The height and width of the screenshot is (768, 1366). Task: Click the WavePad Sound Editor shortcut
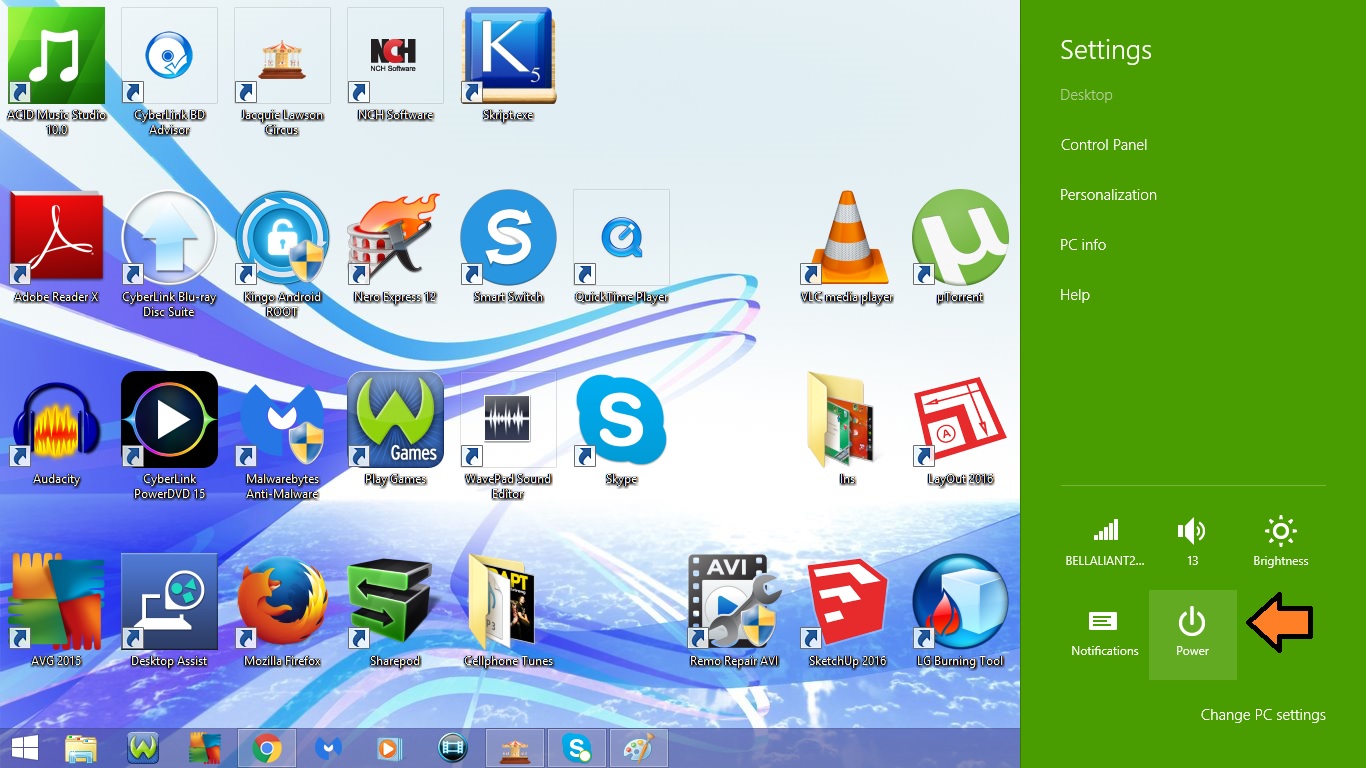pos(508,435)
